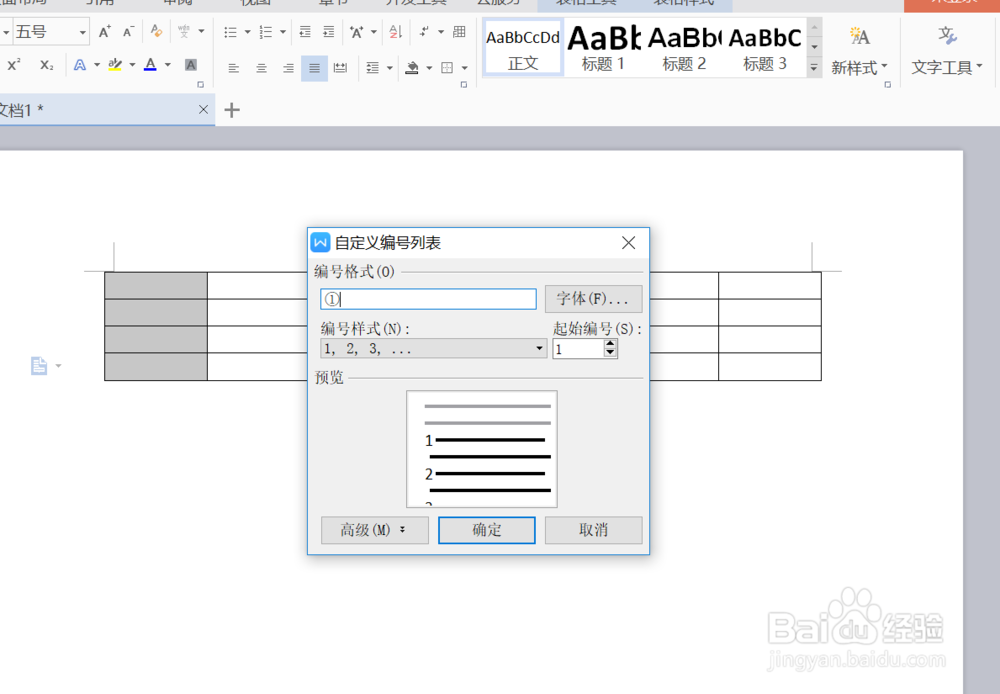Viewport: 1000px width, 694px height.
Task: Center align the paragraph
Action: point(261,68)
